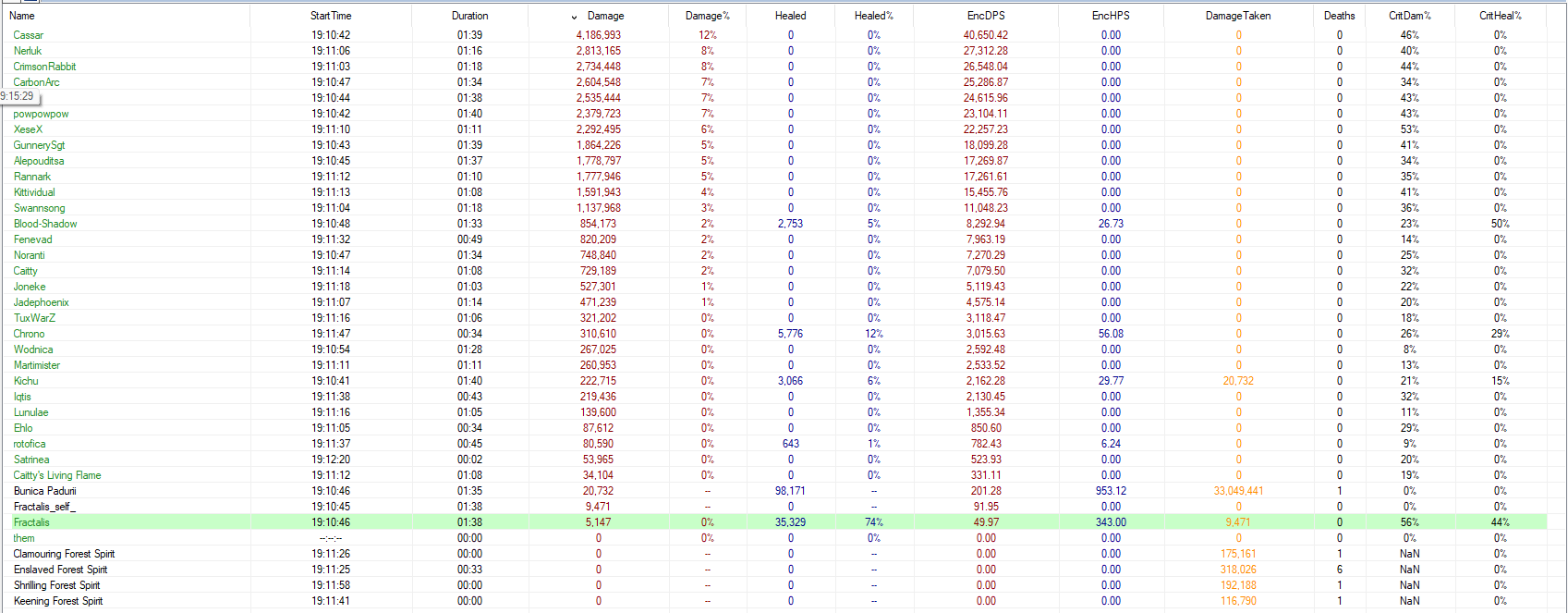
Task: Select the highlighted Fractalis row
Action: tap(31, 522)
